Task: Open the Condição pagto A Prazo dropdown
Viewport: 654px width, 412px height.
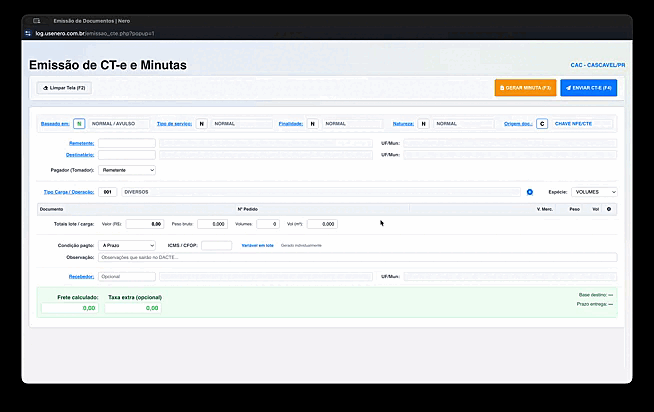Action: click(x=128, y=245)
